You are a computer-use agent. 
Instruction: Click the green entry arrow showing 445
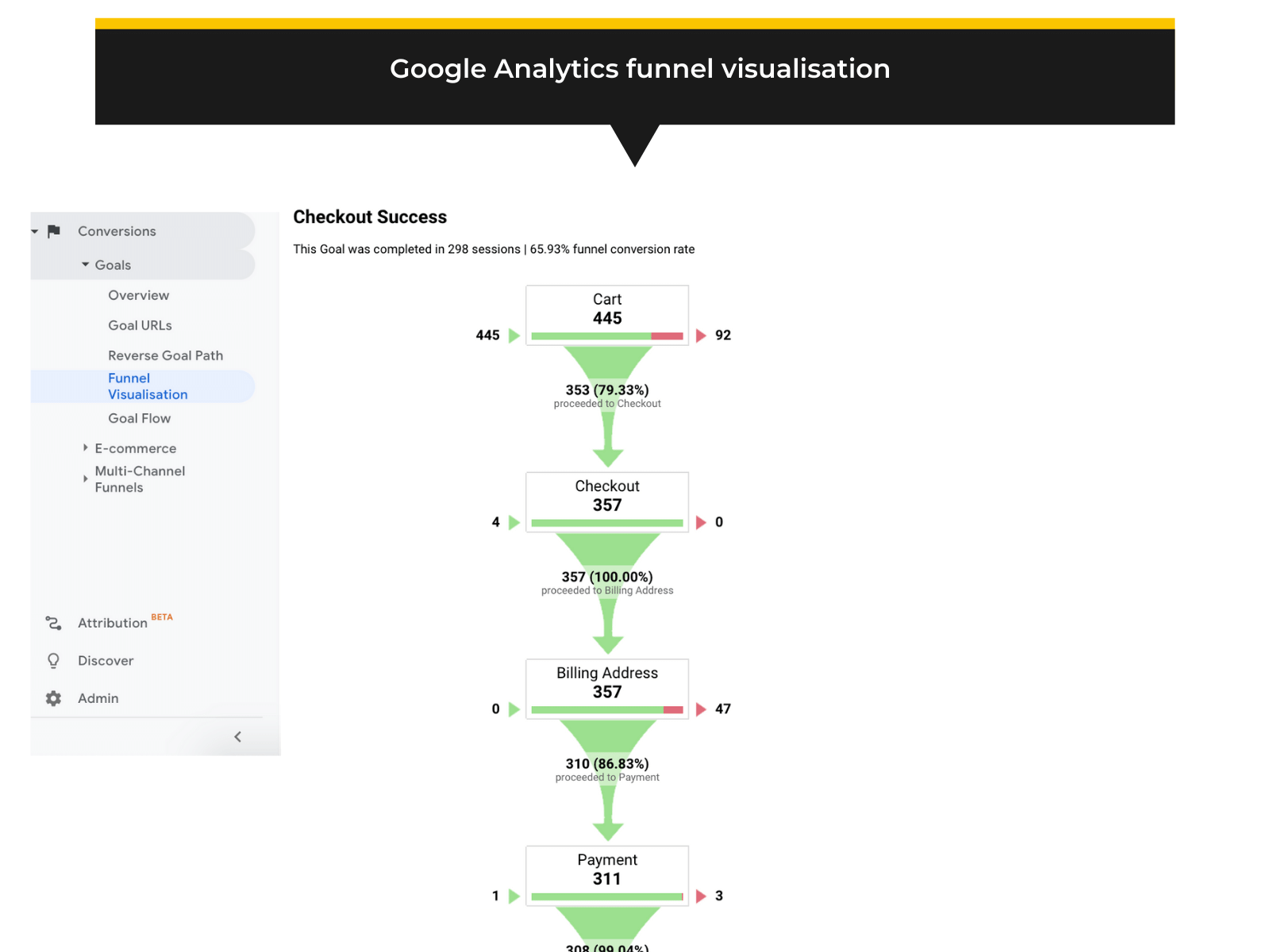(513, 335)
